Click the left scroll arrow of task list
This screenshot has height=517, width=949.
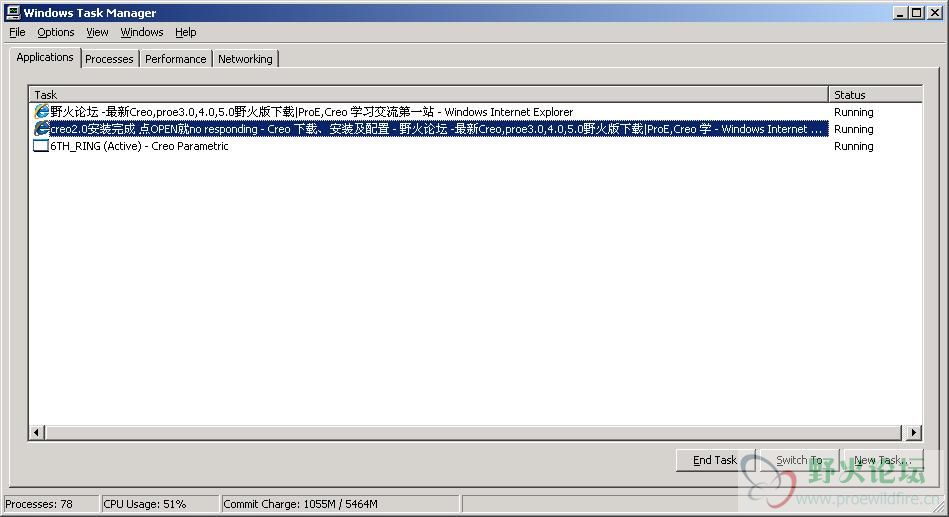coord(36,432)
